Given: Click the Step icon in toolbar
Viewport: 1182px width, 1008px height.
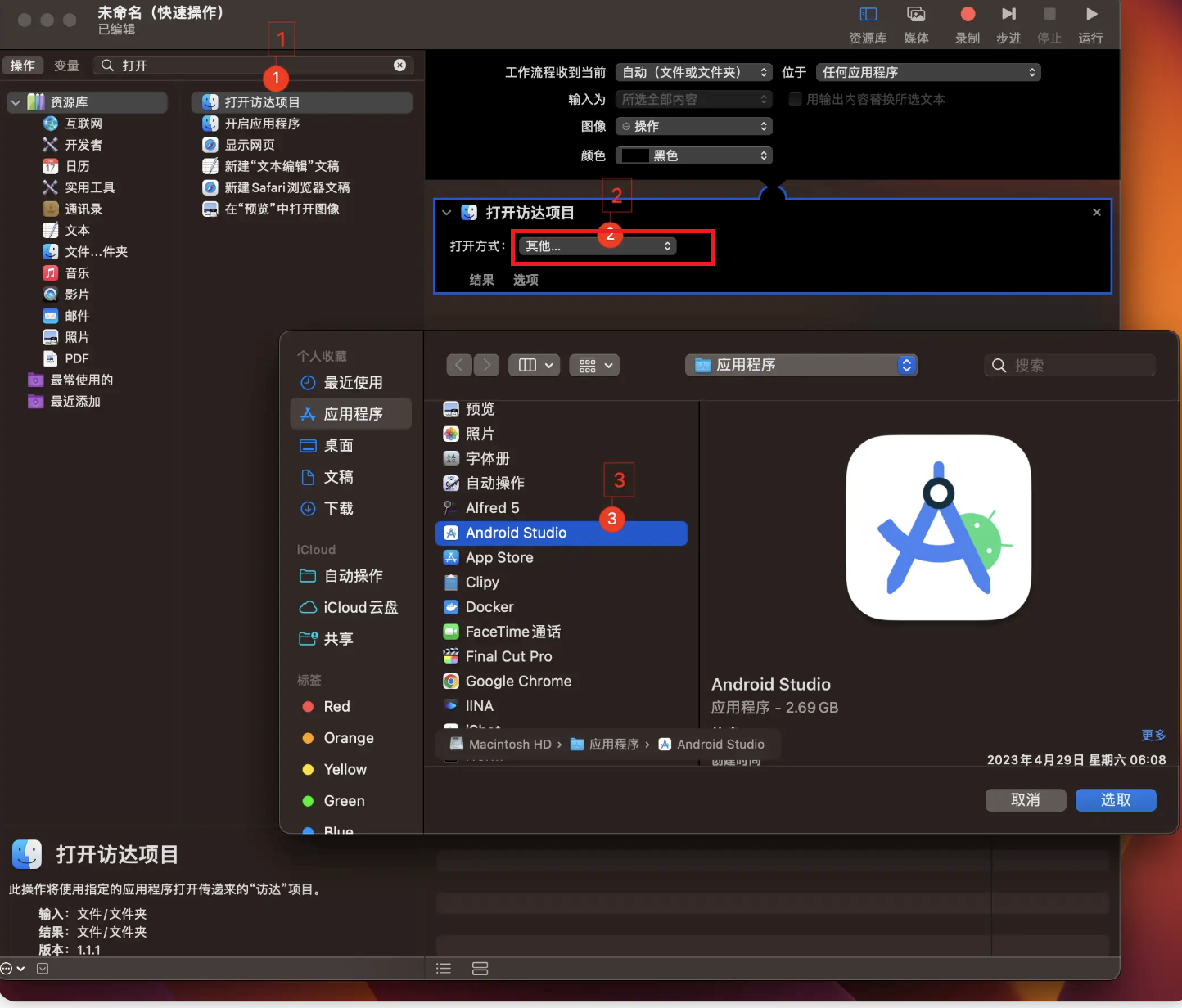Looking at the screenshot, I should click(1008, 15).
